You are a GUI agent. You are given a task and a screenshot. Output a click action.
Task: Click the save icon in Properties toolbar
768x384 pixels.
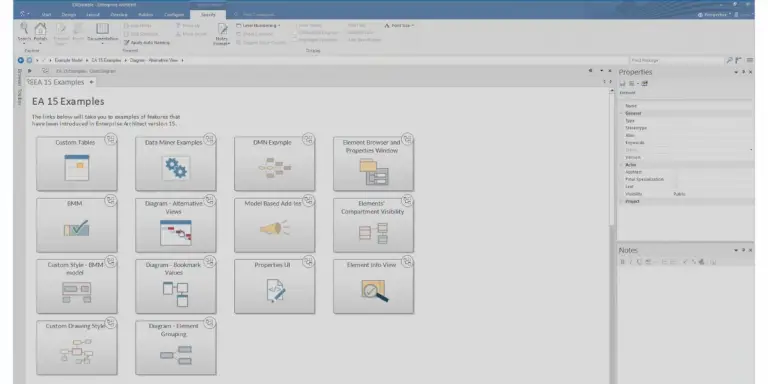pos(623,84)
